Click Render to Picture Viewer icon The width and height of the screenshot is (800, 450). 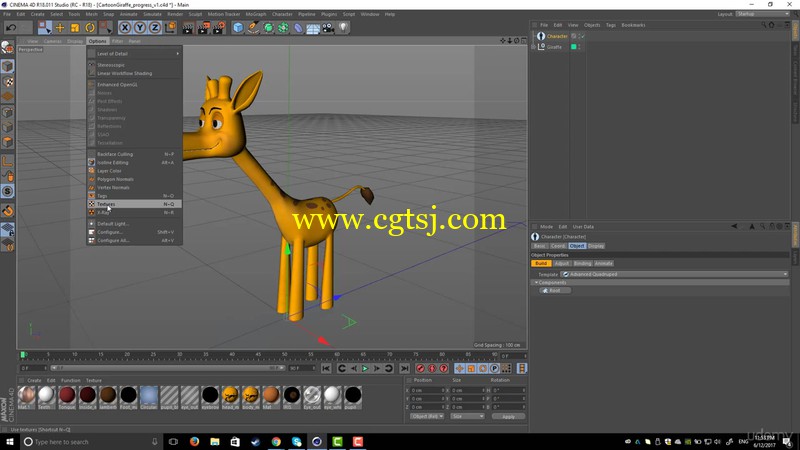tap(203, 28)
